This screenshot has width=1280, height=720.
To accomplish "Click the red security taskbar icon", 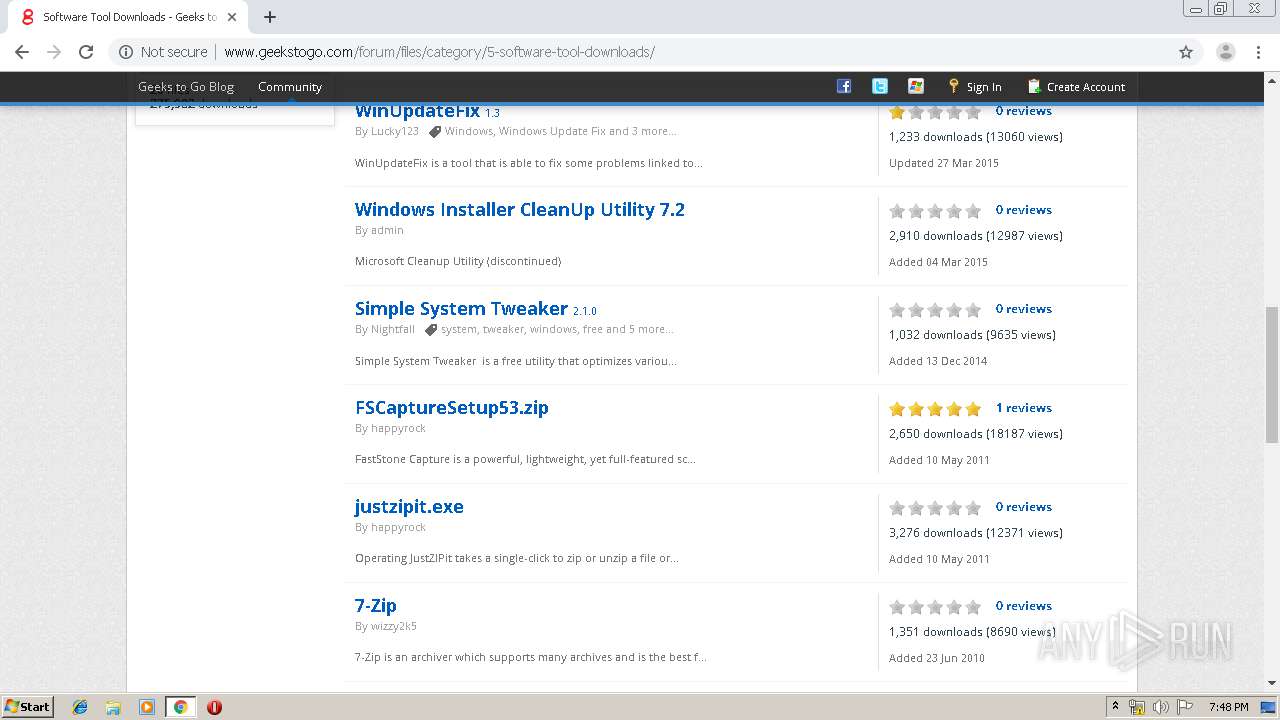I will [214, 707].
